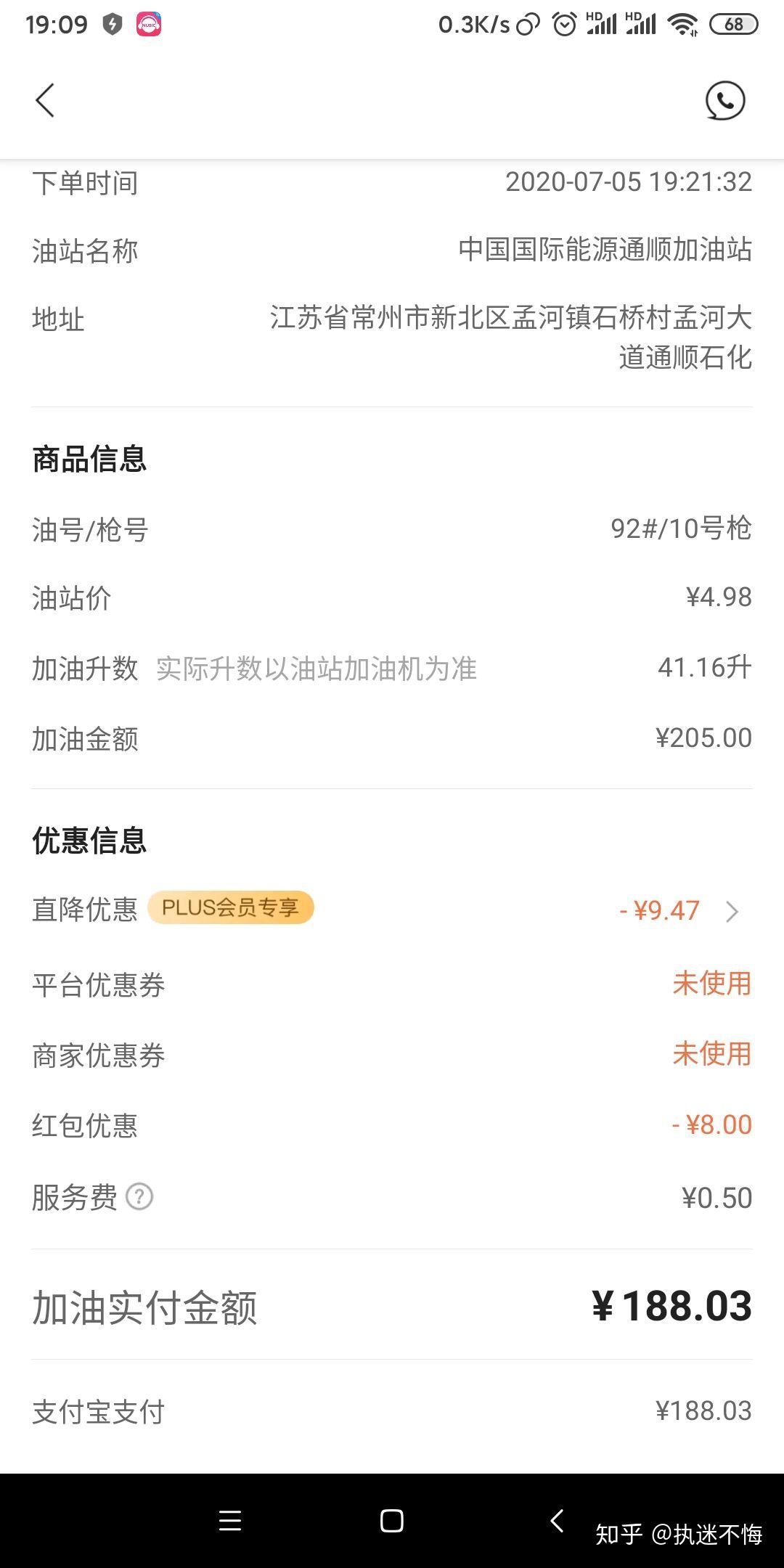
Task: Tap the station address in Changzhou
Action: (x=510, y=338)
